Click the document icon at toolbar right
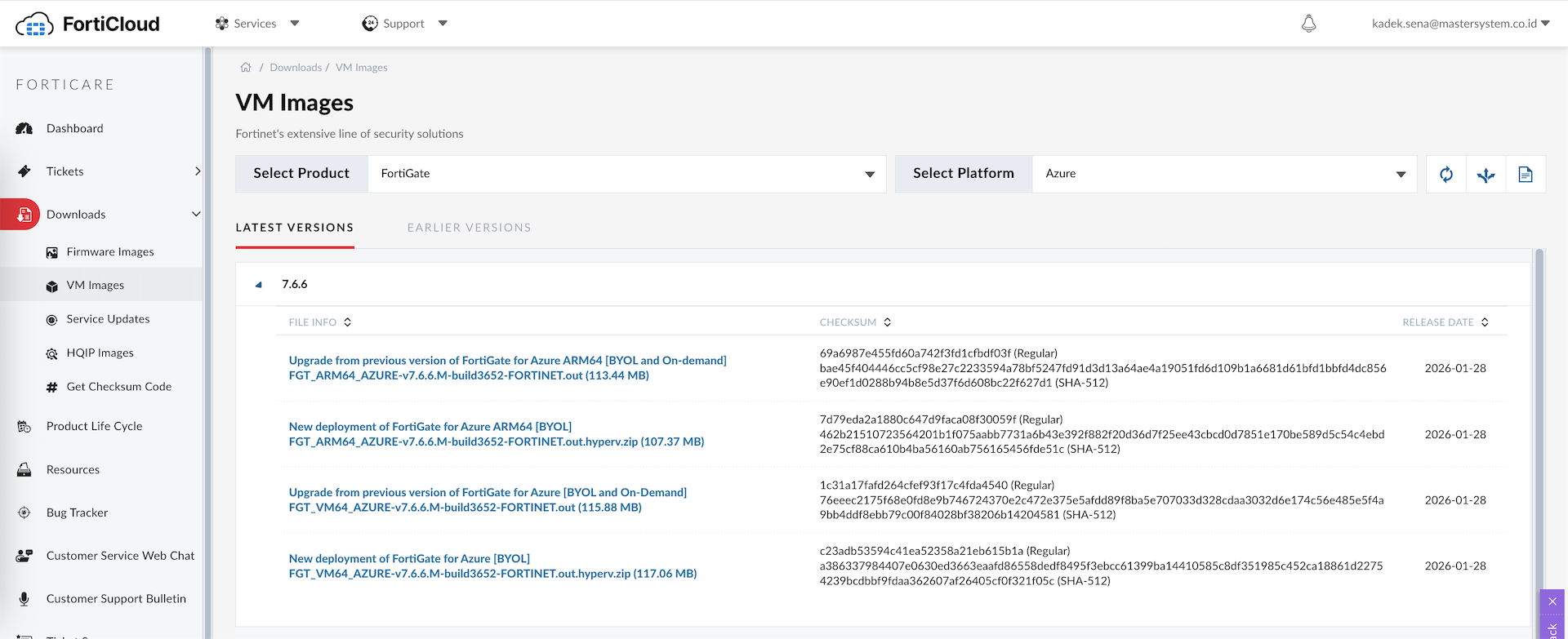1568x639 pixels. (1525, 175)
